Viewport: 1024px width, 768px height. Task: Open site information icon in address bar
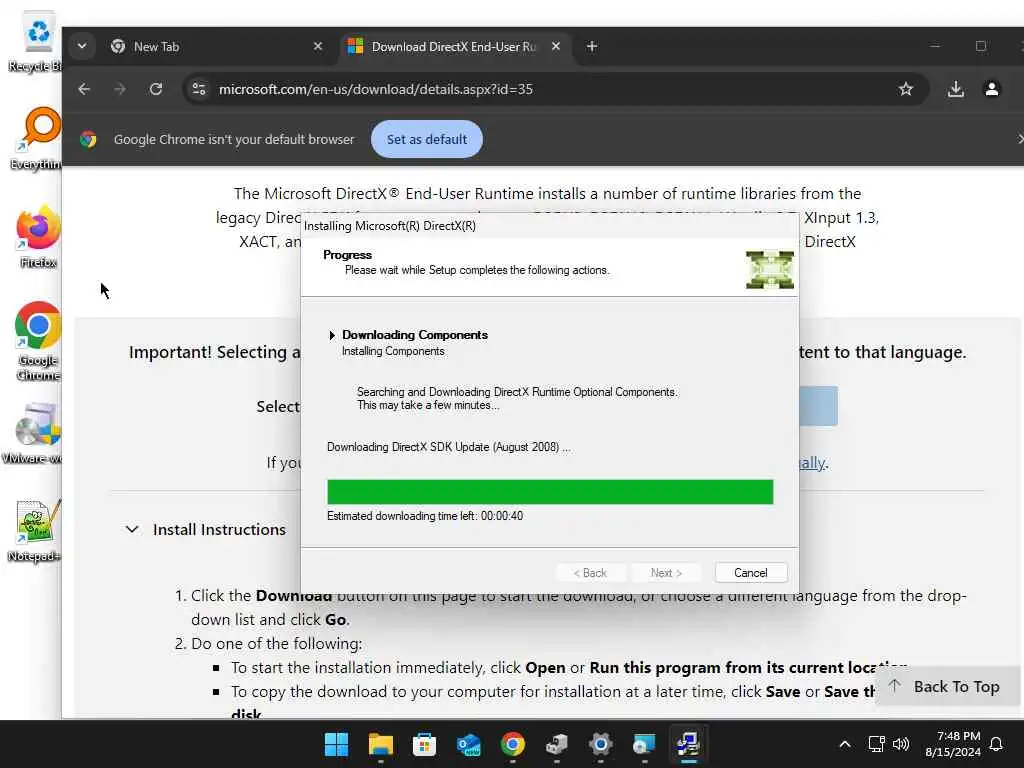(199, 89)
